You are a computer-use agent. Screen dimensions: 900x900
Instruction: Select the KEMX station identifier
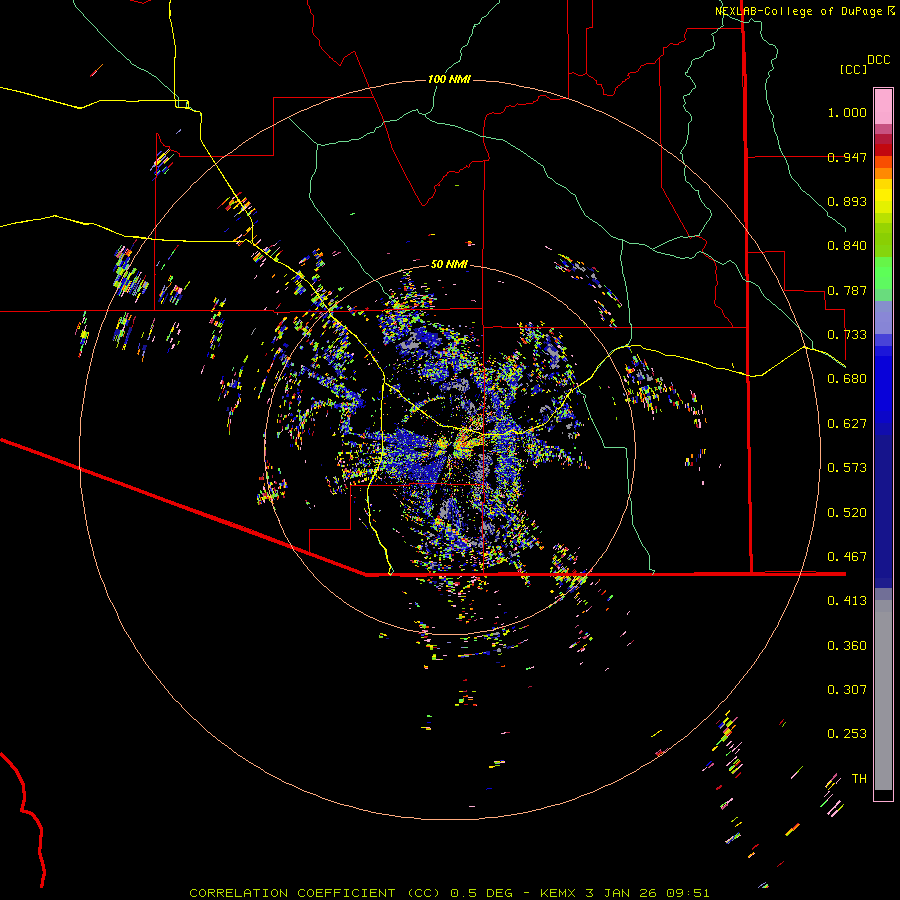pos(559,893)
